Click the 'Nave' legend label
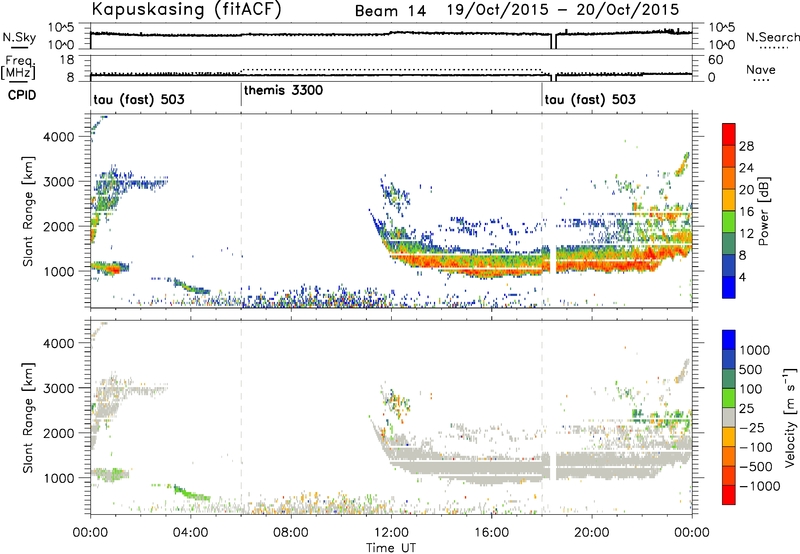Viewport: 800px width, 554px height. pyautogui.click(x=761, y=70)
